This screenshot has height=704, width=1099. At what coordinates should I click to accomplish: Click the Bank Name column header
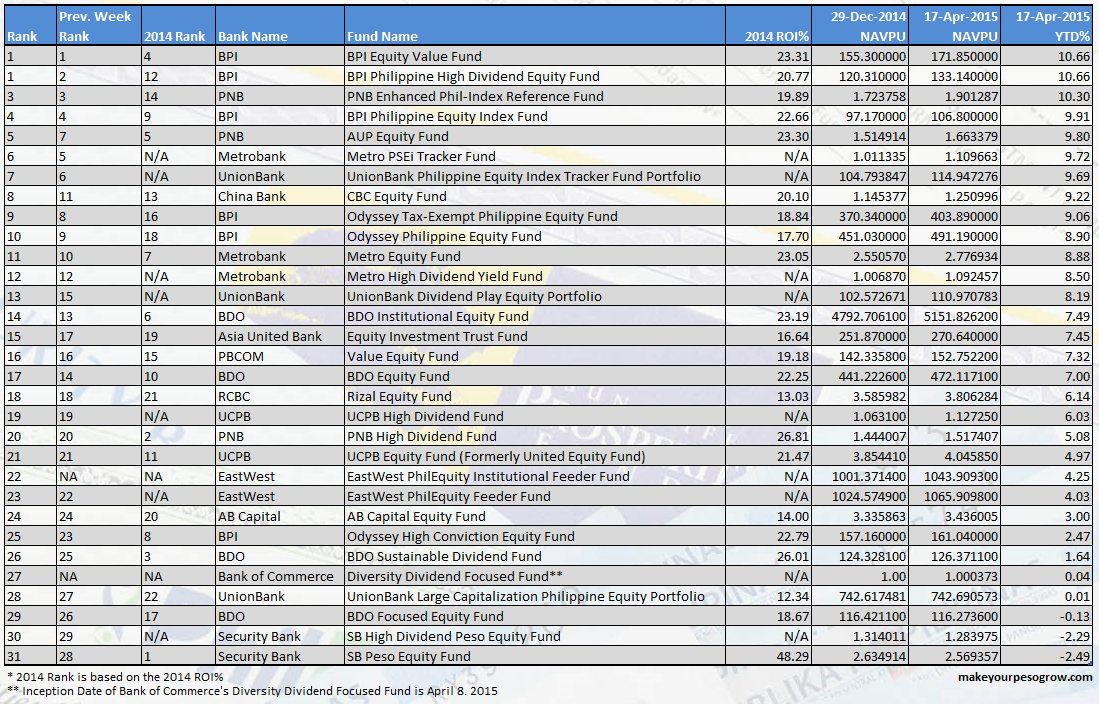(280, 26)
